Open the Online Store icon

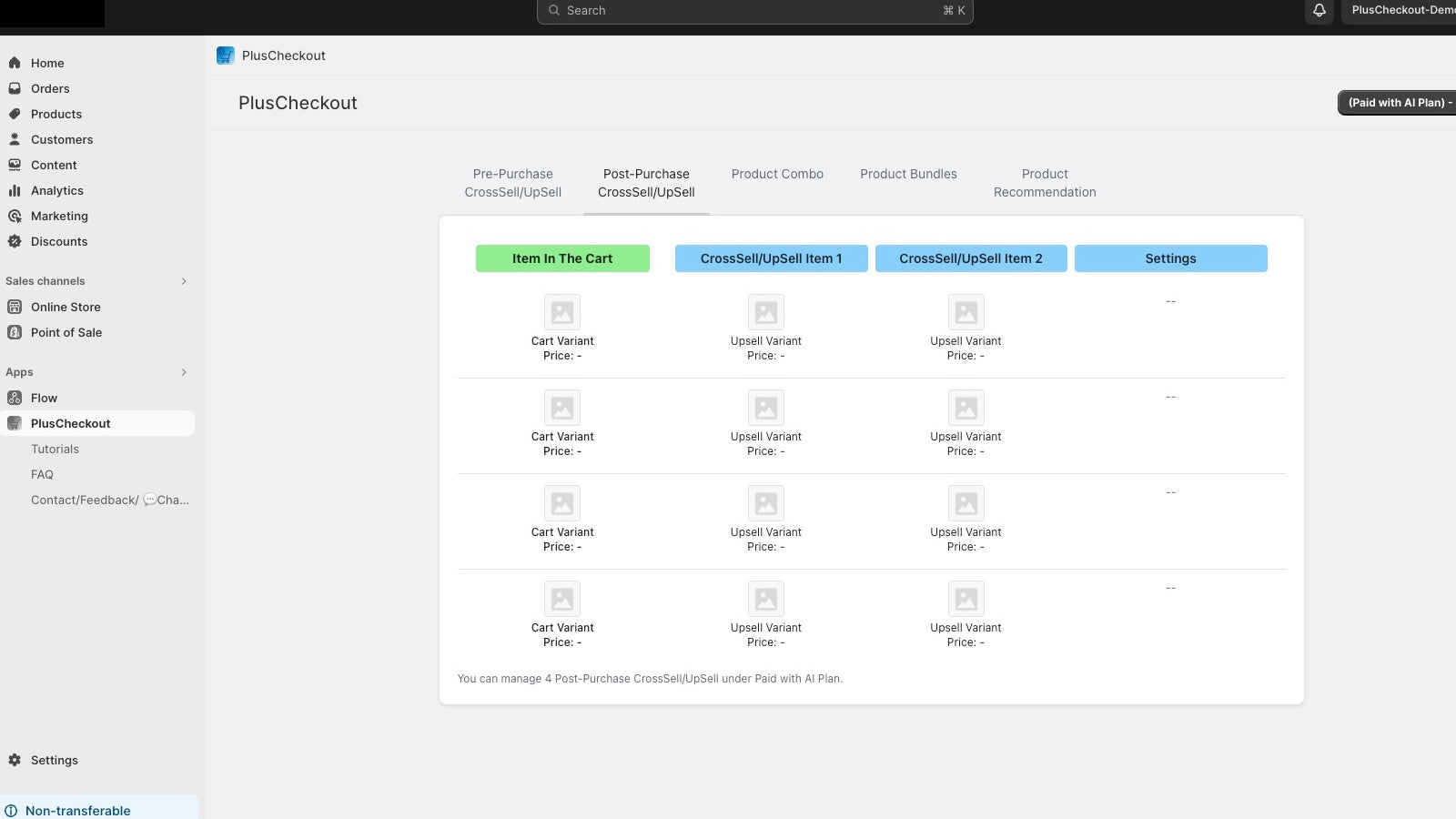[15, 307]
